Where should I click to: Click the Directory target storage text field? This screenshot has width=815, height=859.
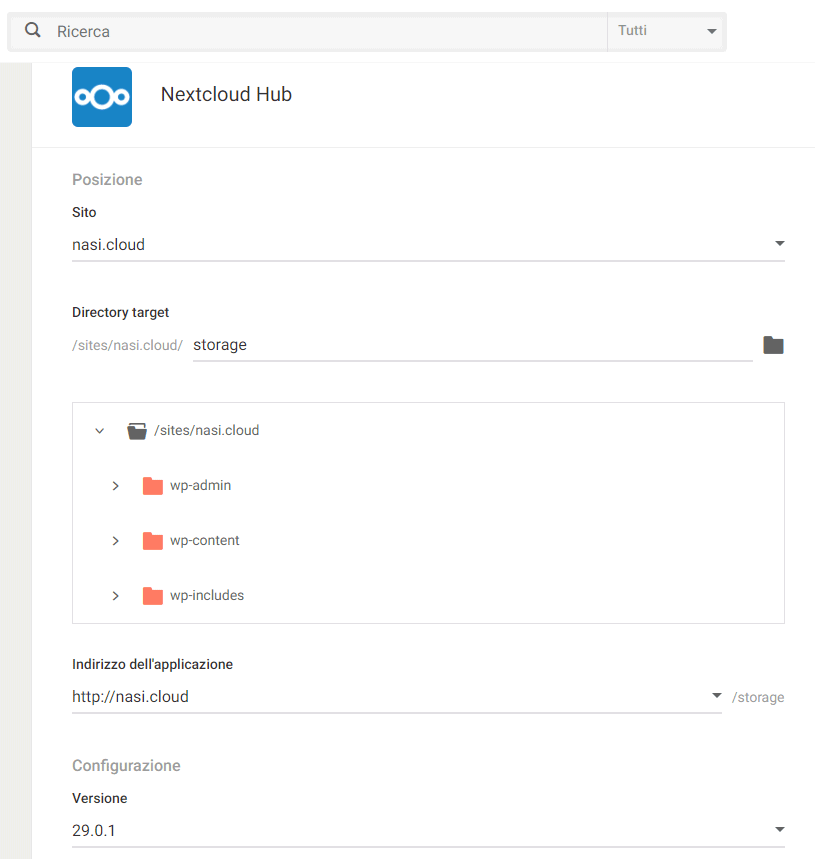coord(470,345)
